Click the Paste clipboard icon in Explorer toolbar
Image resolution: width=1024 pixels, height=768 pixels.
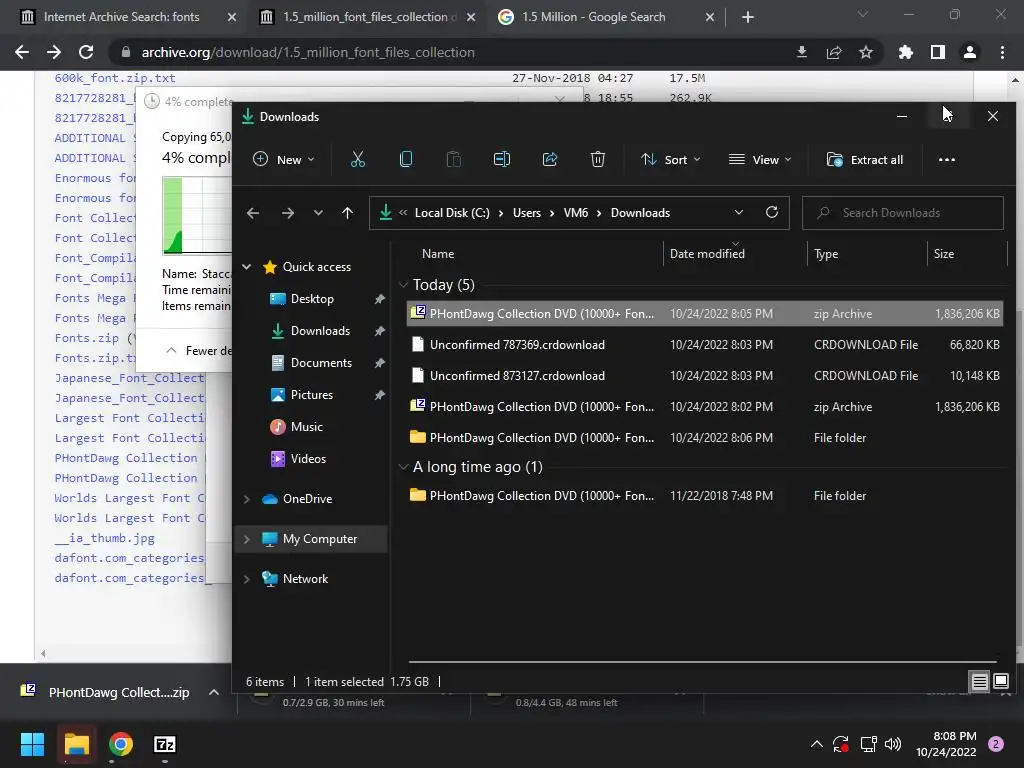click(453, 159)
